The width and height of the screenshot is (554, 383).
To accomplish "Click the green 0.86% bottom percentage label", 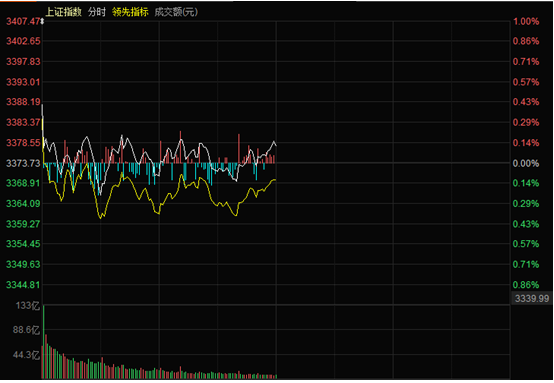I will 526,285.
